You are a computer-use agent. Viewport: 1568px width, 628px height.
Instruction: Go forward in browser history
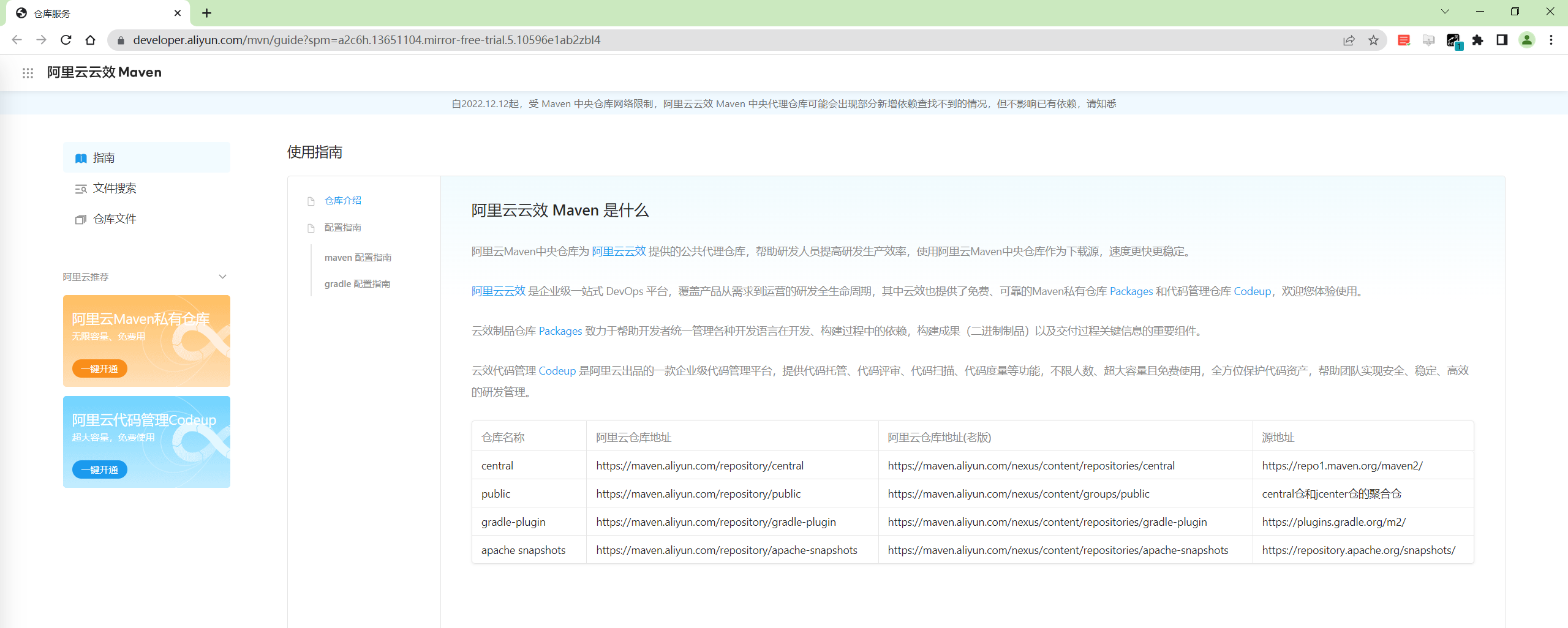click(41, 40)
